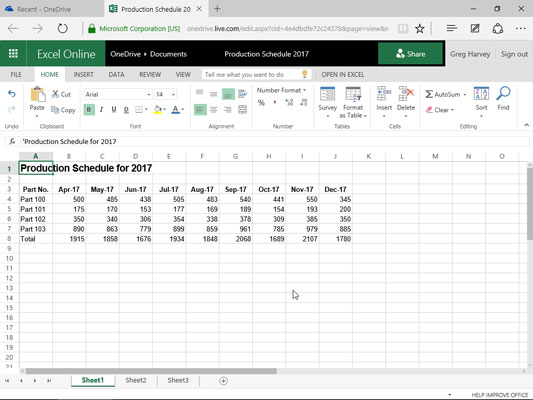Click the Find magnifier icon

pyautogui.click(x=503, y=93)
